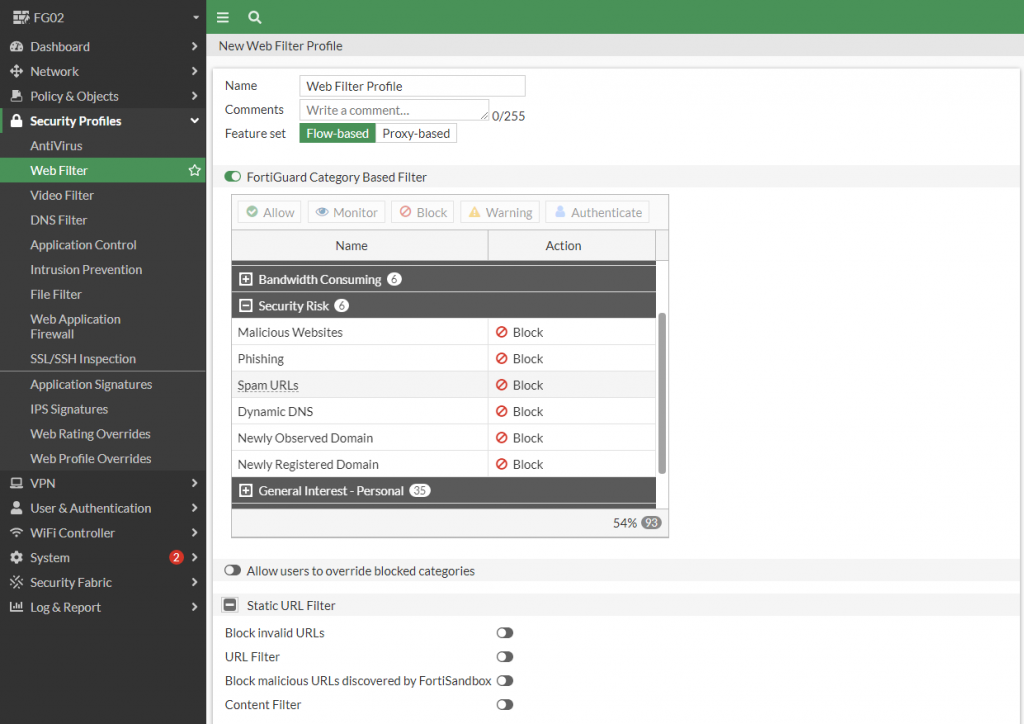
Task: Select the Proxy-based feature set button
Action: 416,134
